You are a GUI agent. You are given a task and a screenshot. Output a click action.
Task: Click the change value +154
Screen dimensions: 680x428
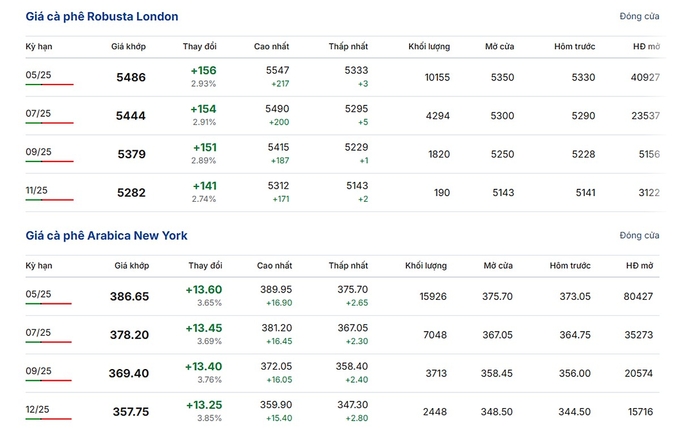[x=203, y=109]
